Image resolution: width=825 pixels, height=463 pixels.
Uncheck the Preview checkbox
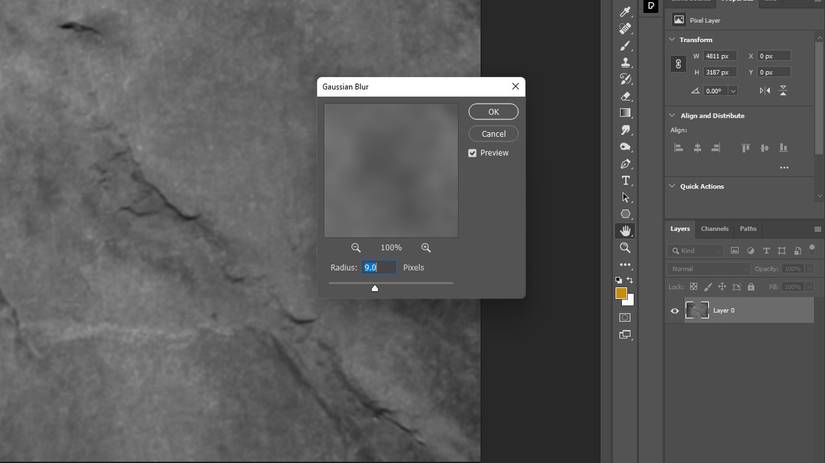(472, 153)
